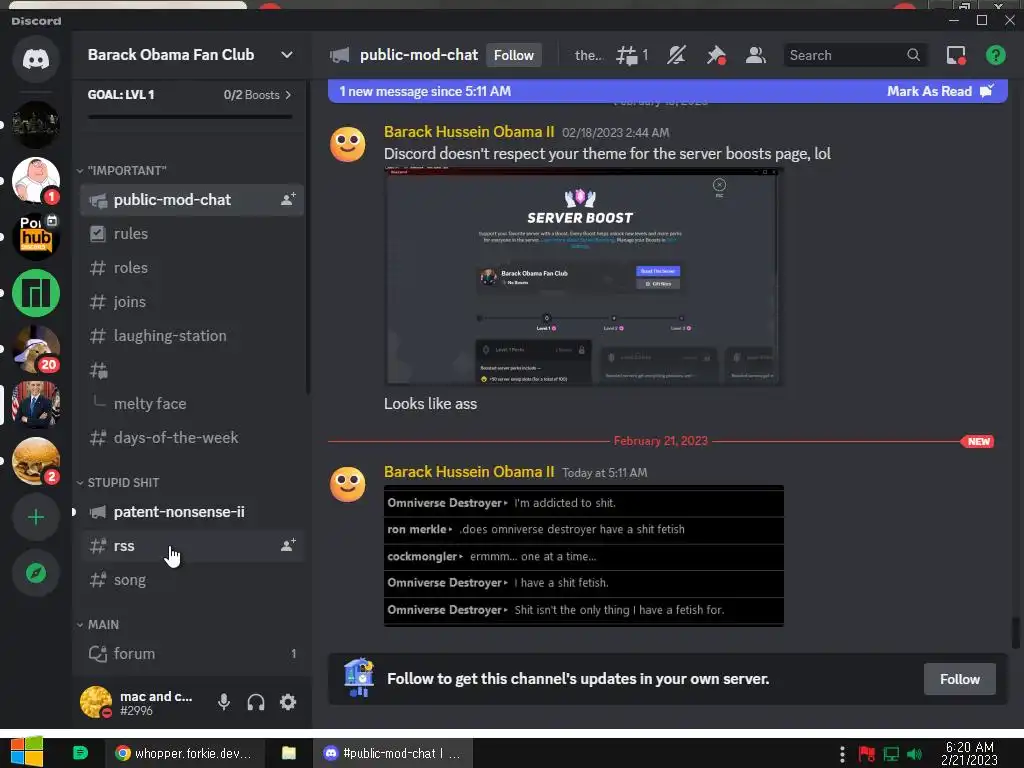This screenshot has width=1024, height=768.
Task: Open the song channel
Action: (x=191, y=580)
